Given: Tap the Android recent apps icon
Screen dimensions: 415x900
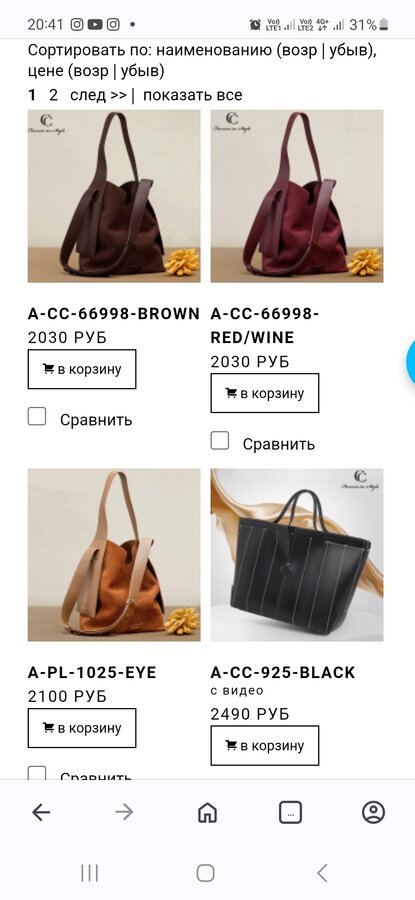Looking at the screenshot, I should (90, 873).
